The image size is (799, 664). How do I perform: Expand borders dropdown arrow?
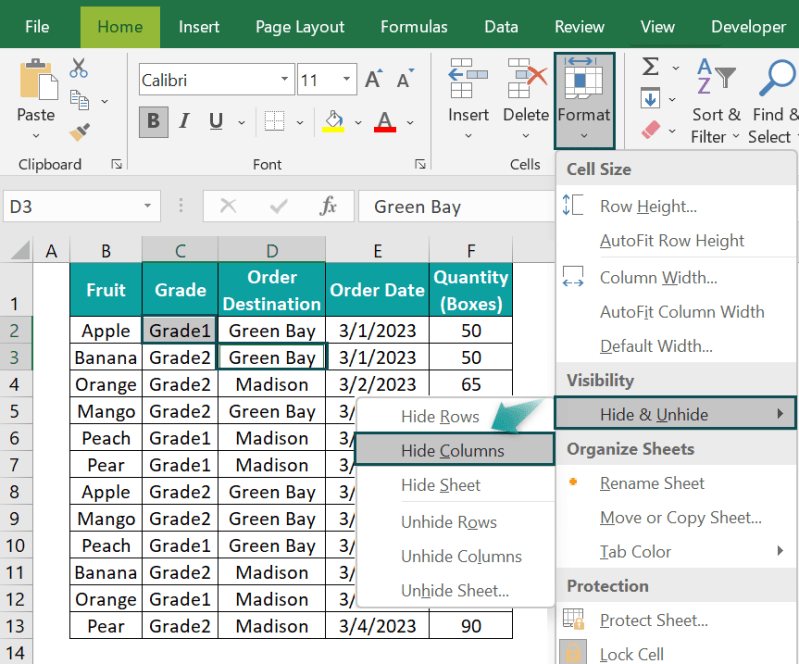(x=300, y=123)
